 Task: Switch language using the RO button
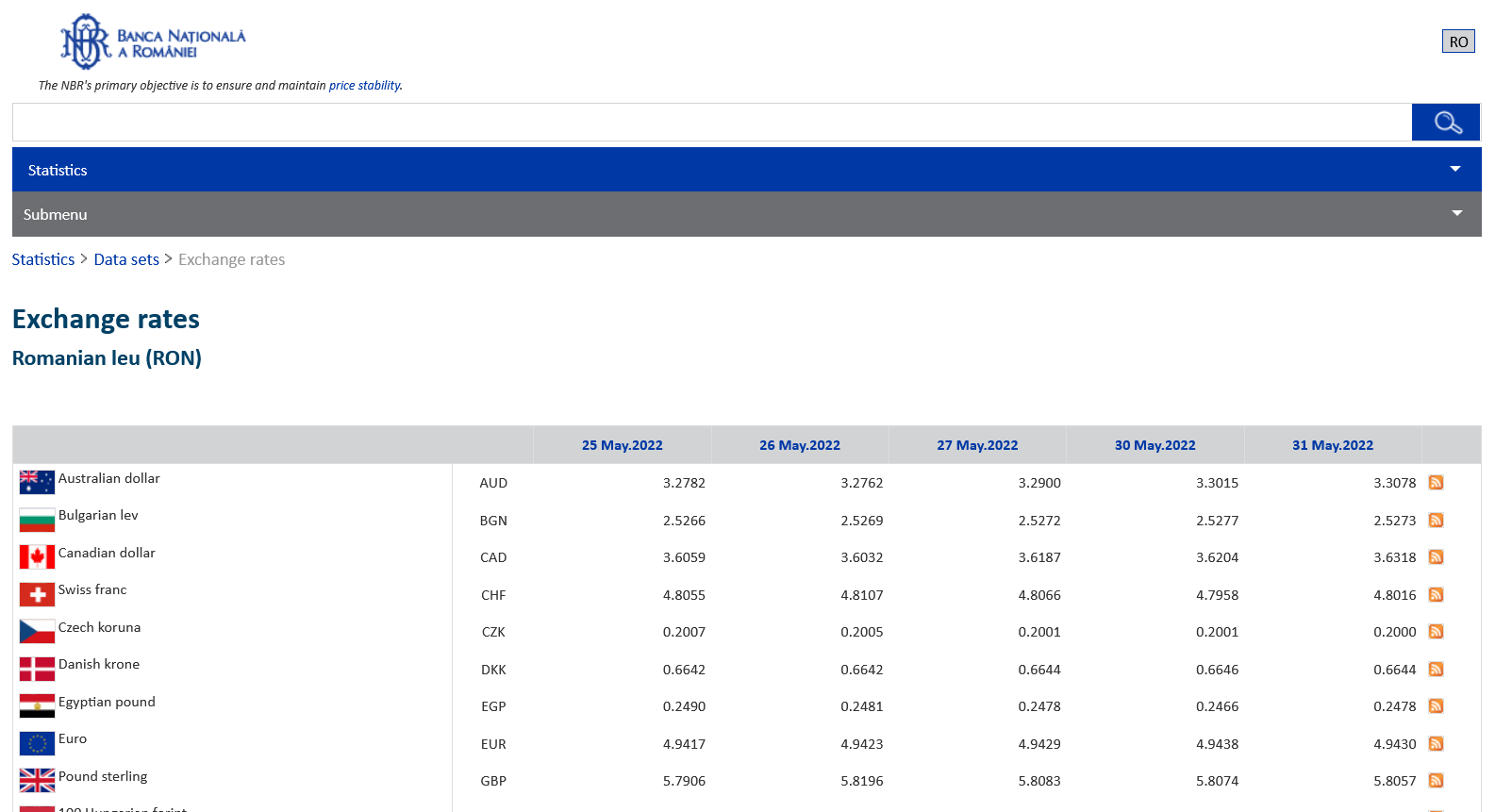click(1457, 41)
